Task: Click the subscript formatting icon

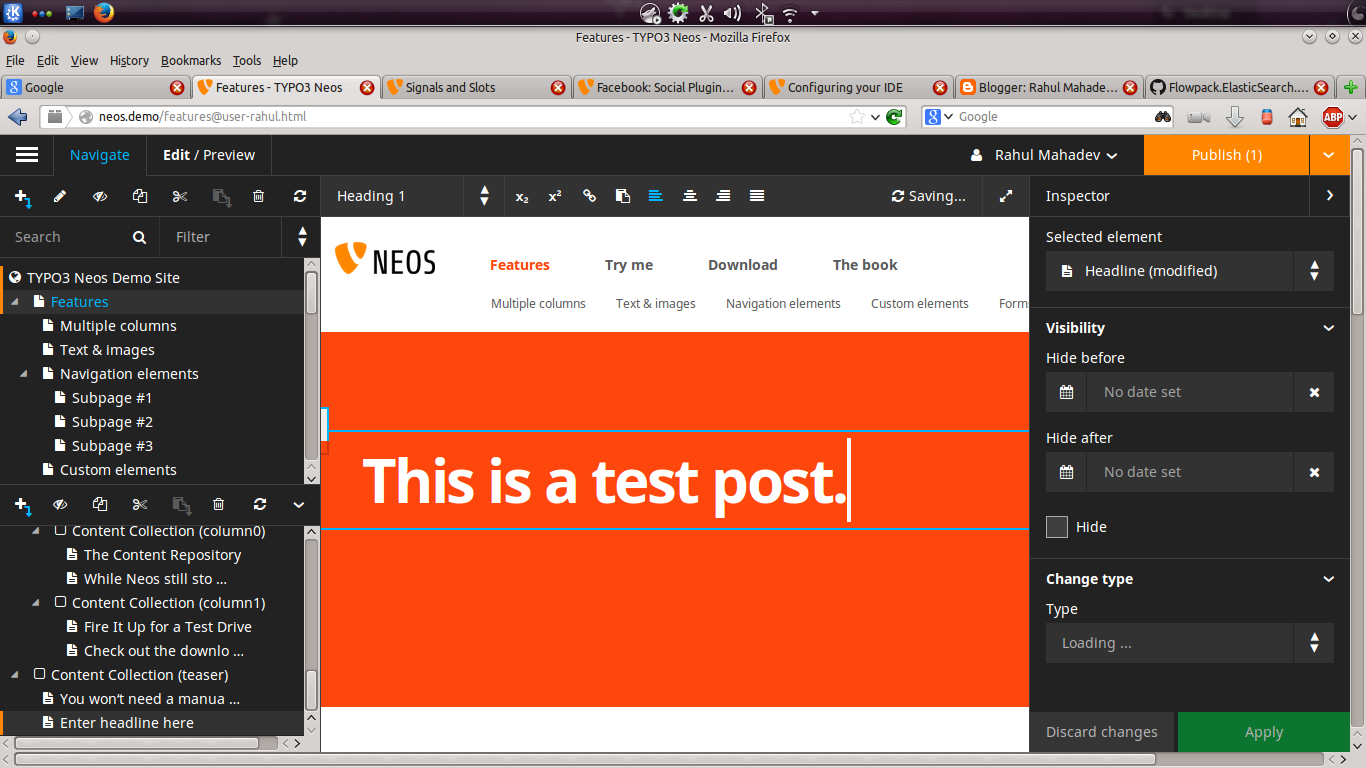Action: click(x=522, y=197)
